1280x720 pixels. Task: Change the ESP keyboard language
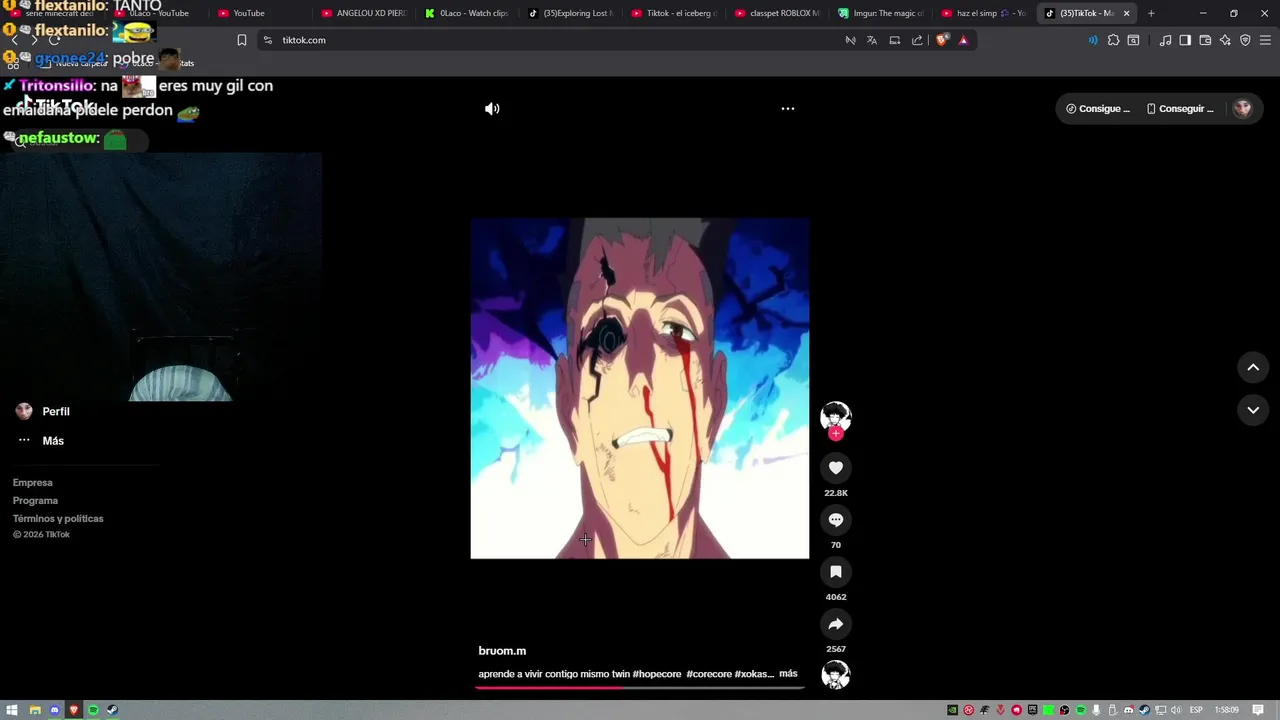pyautogui.click(x=1196, y=710)
